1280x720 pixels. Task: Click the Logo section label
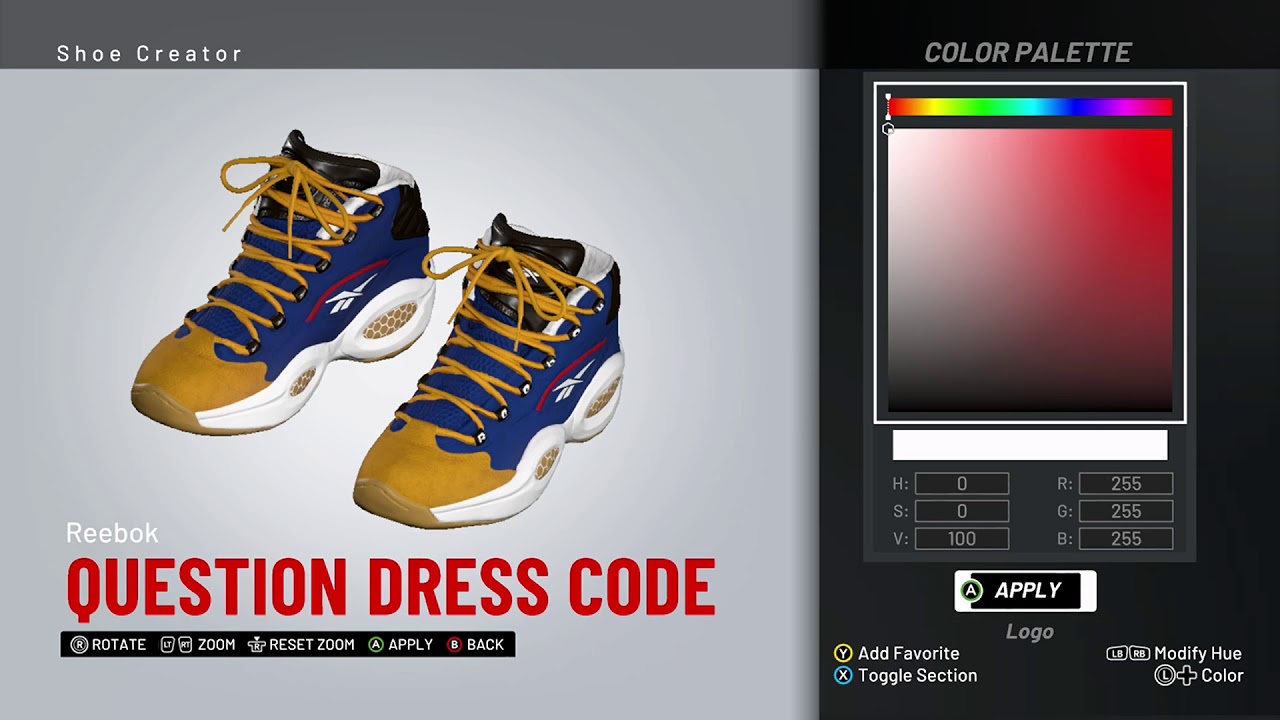click(x=1029, y=632)
